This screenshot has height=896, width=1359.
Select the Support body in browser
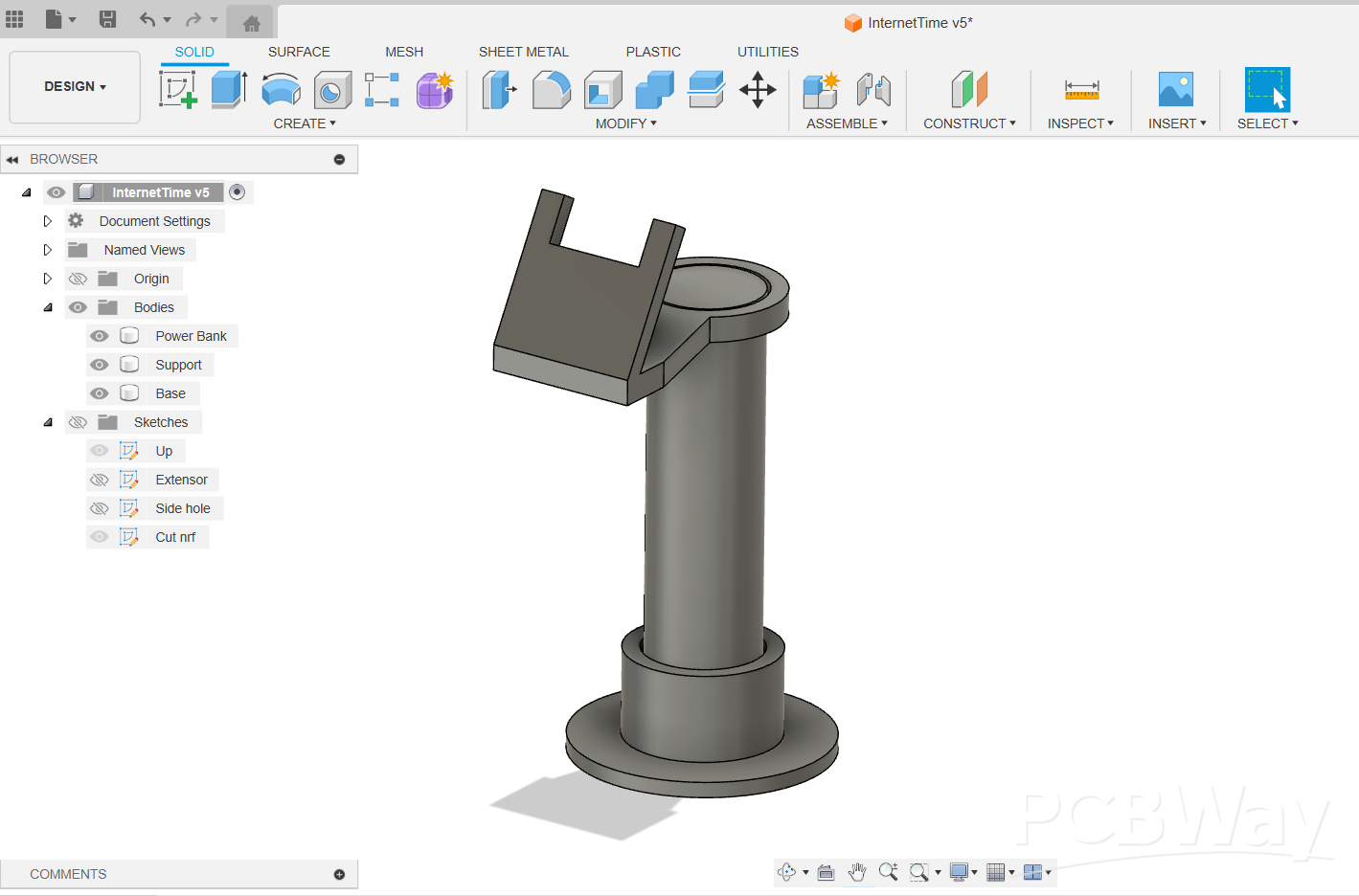pos(178,365)
